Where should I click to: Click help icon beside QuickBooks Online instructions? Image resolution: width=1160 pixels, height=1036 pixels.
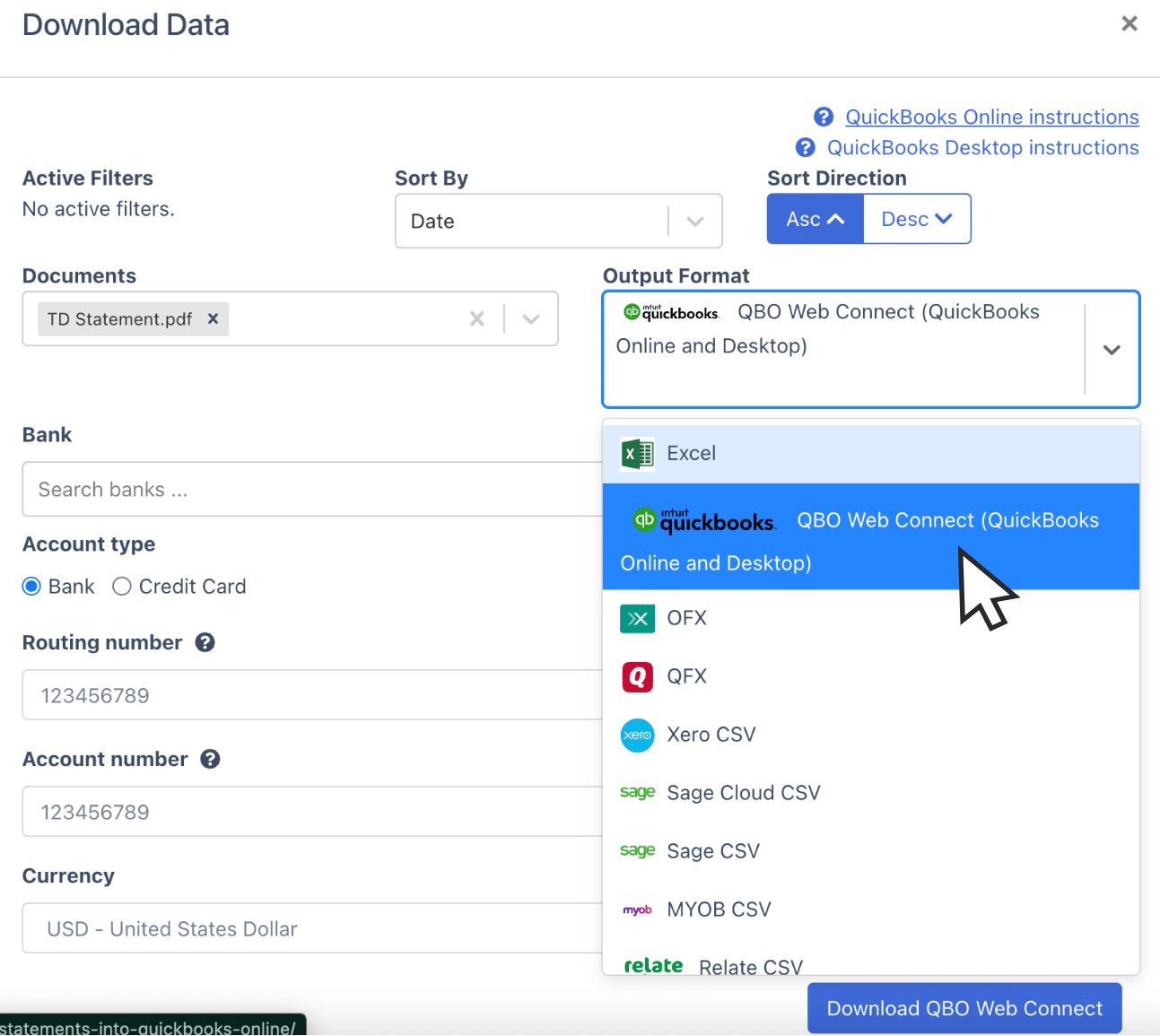[x=824, y=117]
